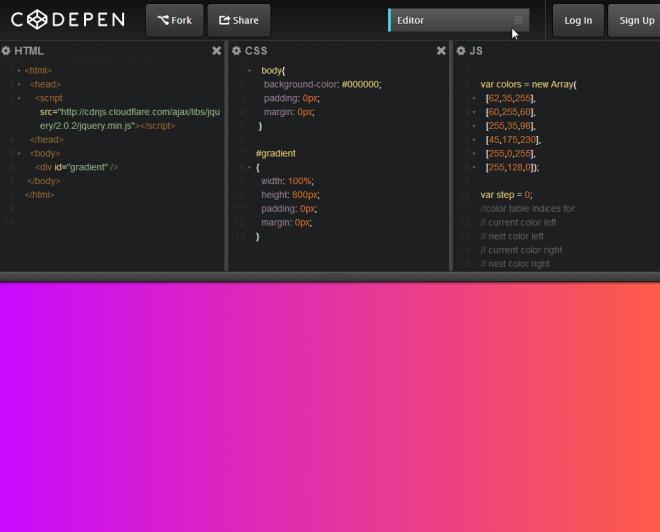Click the //color table indices for comment
Image resolution: width=660 pixels, height=532 pixels.
tap(527, 209)
